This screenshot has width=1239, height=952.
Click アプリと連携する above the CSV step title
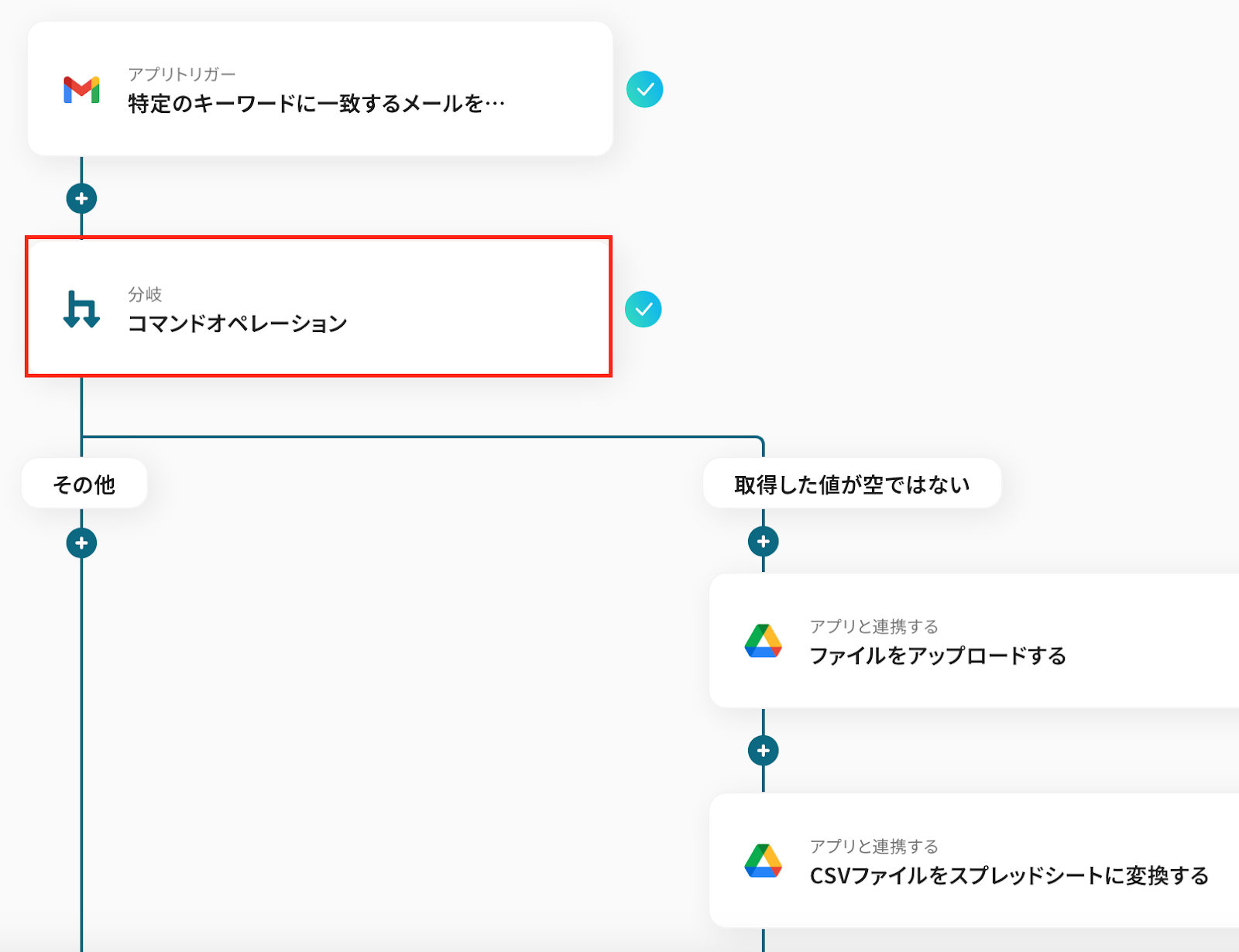(873, 847)
